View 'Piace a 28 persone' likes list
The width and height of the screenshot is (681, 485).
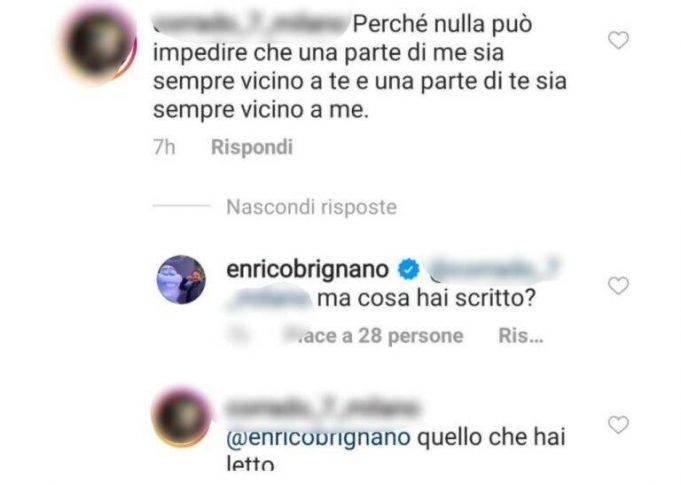click(x=374, y=336)
